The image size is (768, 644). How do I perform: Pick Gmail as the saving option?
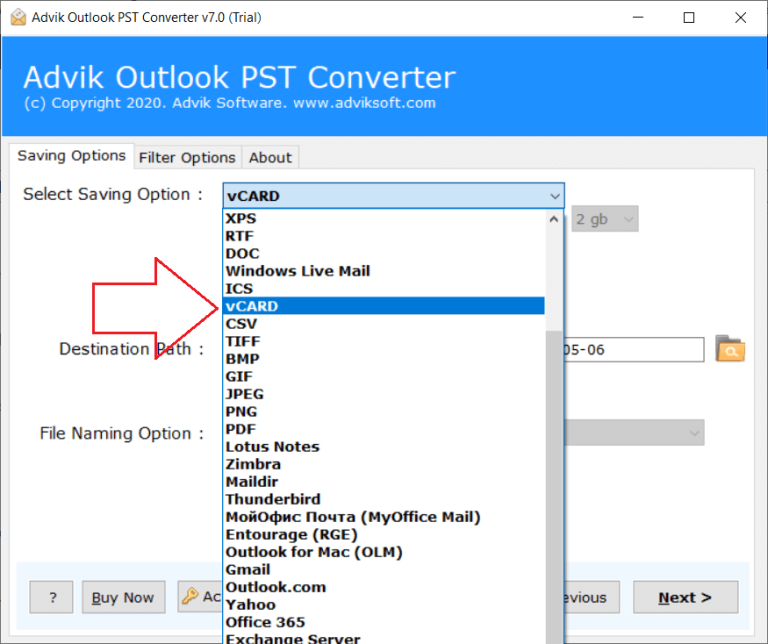248,569
